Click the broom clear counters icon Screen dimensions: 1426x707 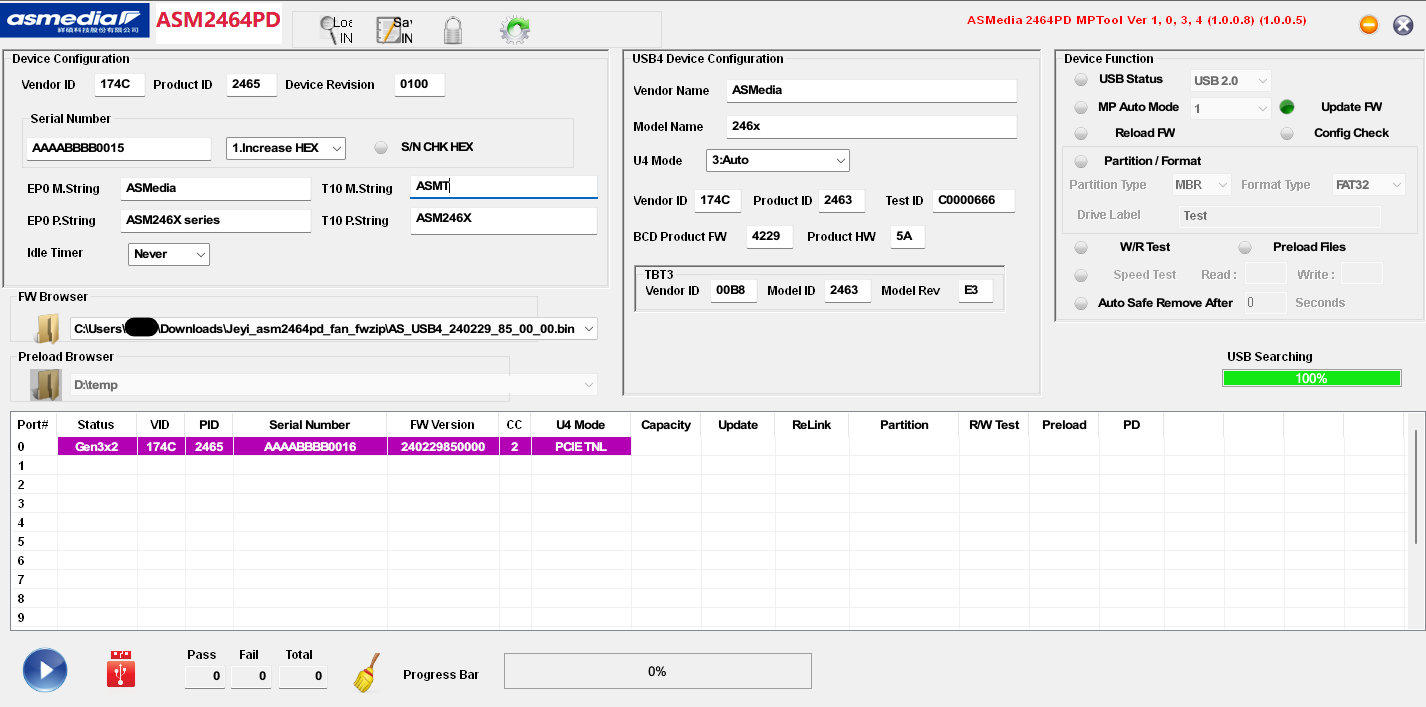pos(367,673)
